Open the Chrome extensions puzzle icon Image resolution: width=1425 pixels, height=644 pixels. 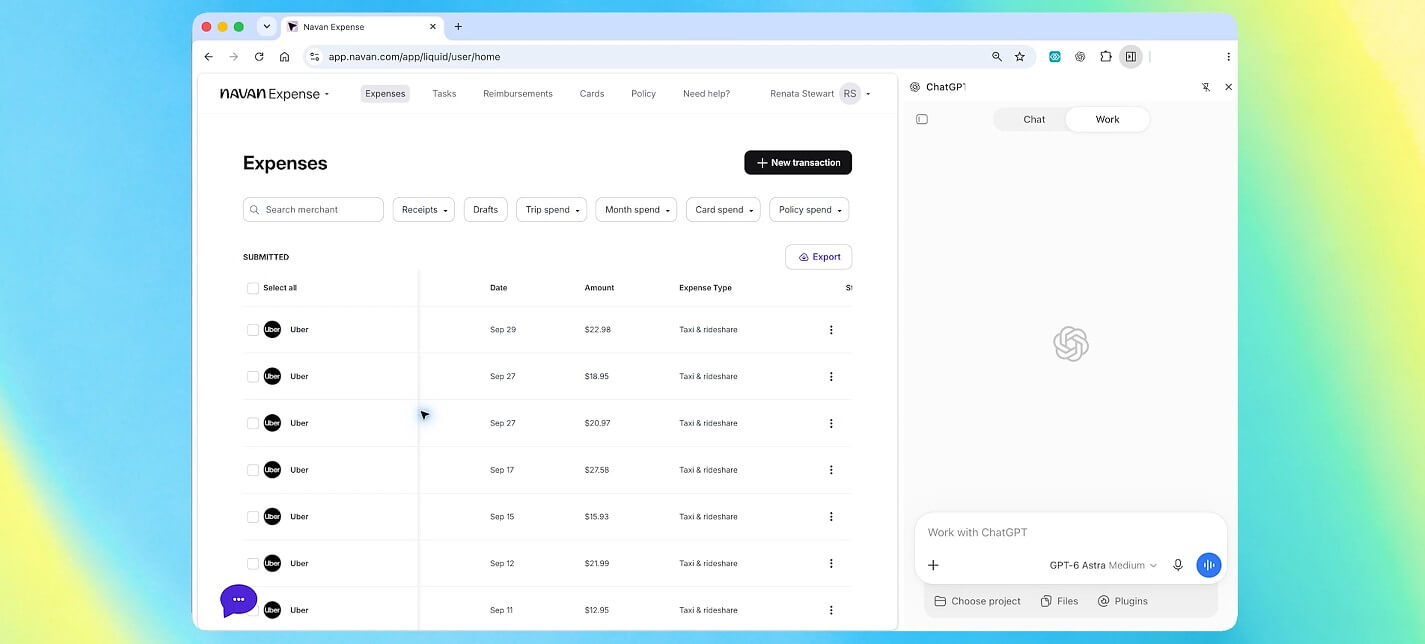point(1106,57)
